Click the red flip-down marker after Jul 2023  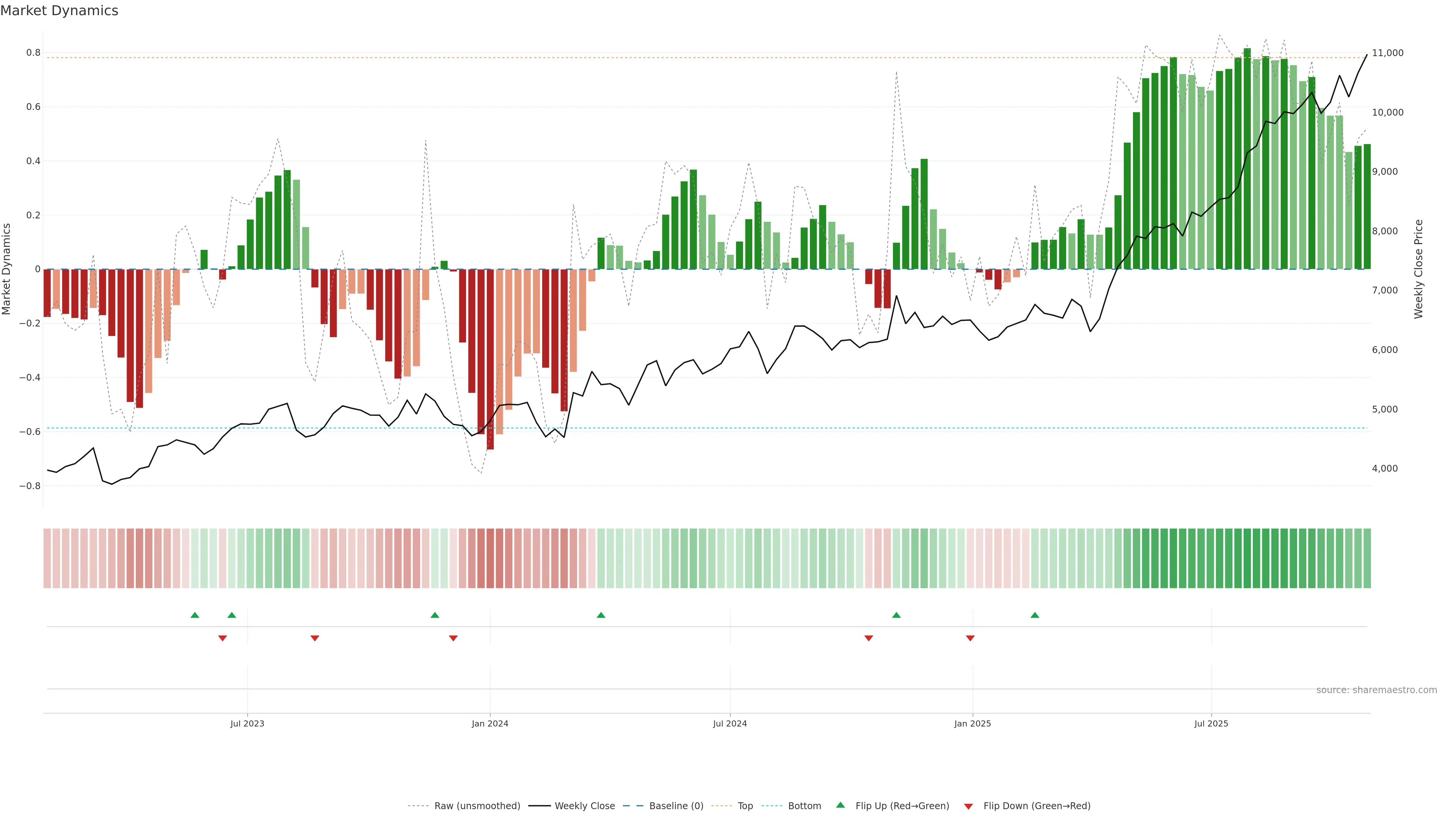(x=315, y=638)
